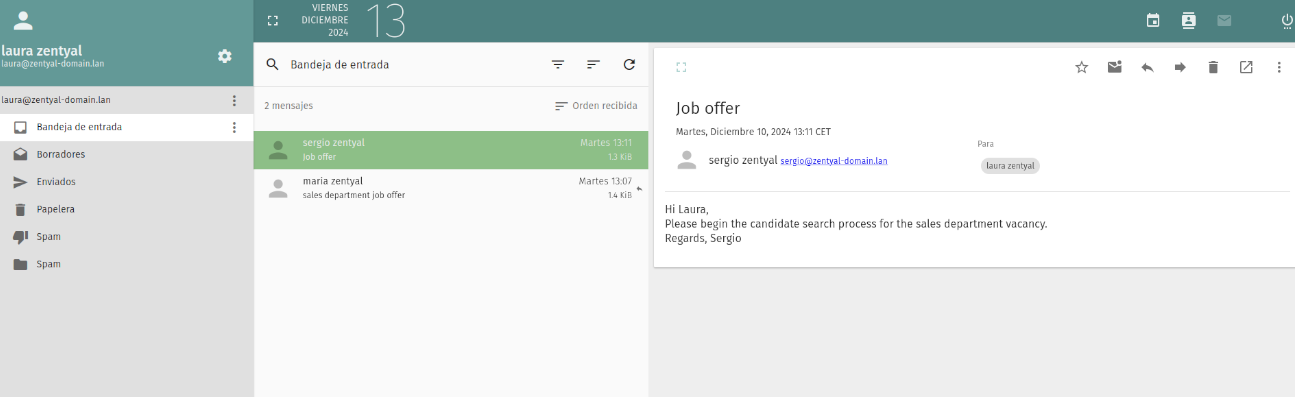Open account options menu for laura@zentyal-domain.lan
The width and height of the screenshot is (1297, 399).
click(234, 100)
